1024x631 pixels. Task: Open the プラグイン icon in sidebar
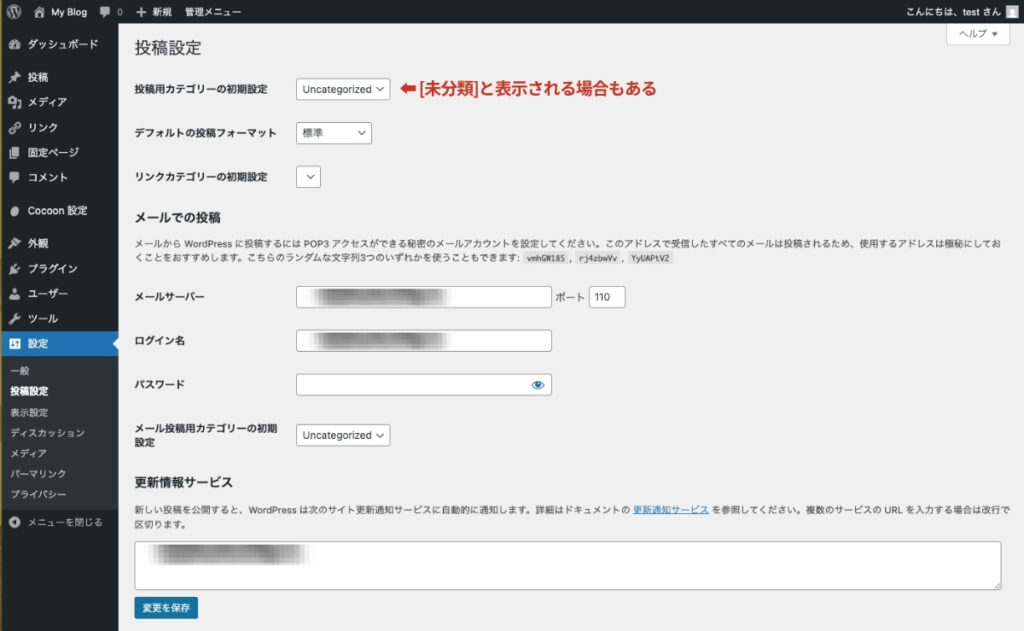15,270
